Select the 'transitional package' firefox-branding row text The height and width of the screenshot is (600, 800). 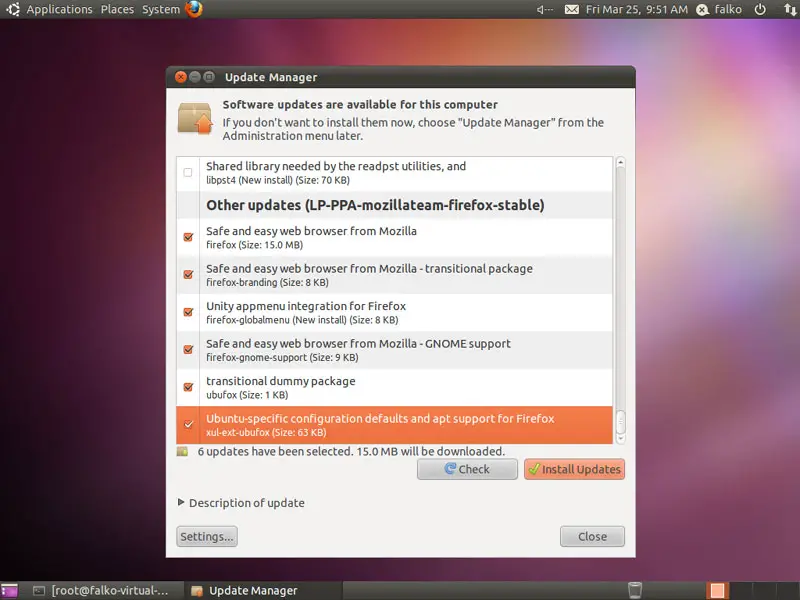coord(369,269)
